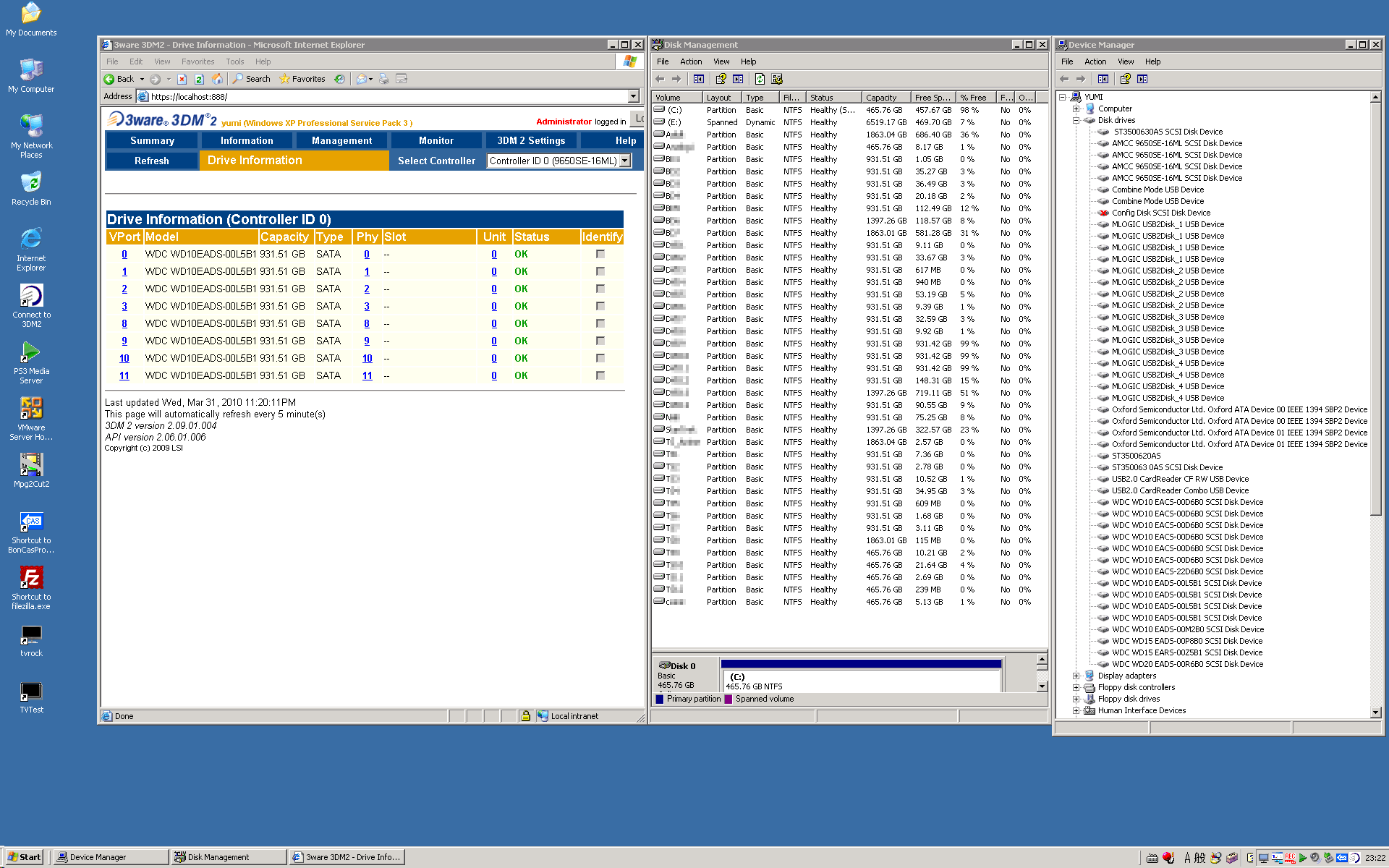
Task: Check the Identify box for VPort 10
Action: 600,358
